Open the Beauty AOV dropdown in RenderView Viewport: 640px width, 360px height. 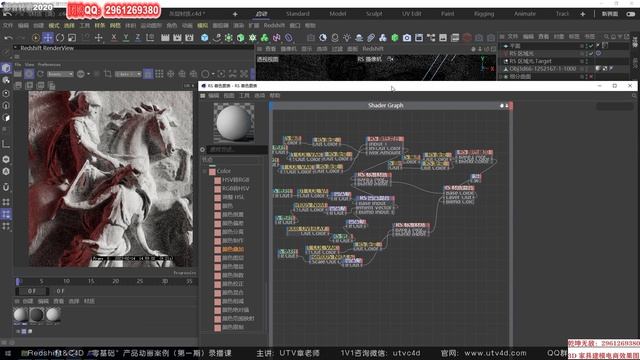tap(60, 74)
